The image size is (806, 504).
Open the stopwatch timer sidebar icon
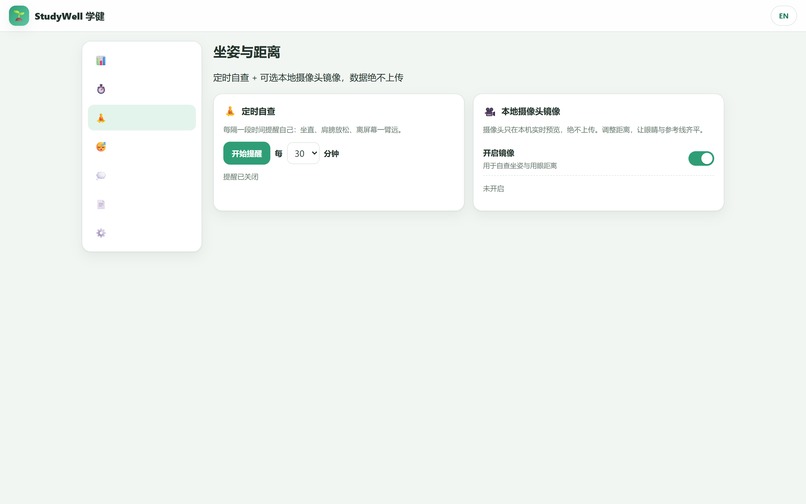[101, 89]
